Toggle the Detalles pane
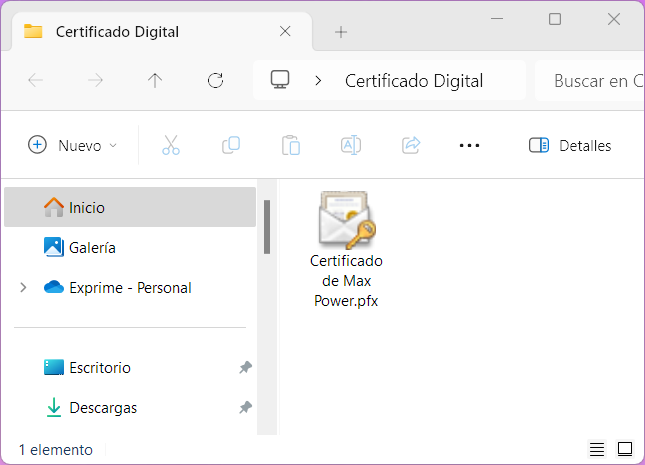The height and width of the screenshot is (465, 645). click(x=570, y=145)
